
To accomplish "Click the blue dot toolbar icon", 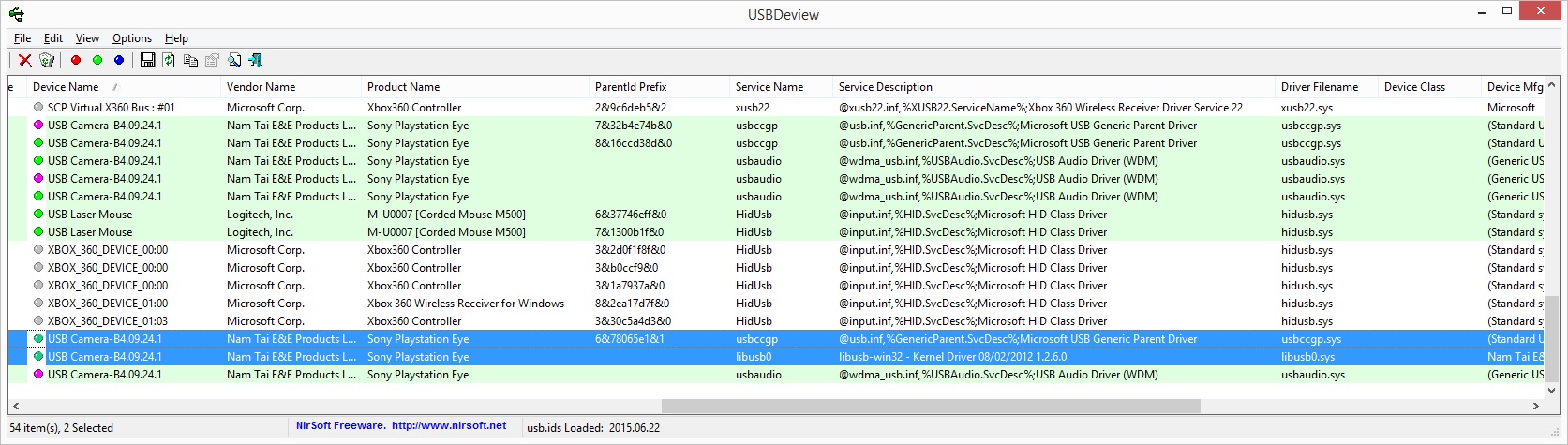I will [119, 60].
